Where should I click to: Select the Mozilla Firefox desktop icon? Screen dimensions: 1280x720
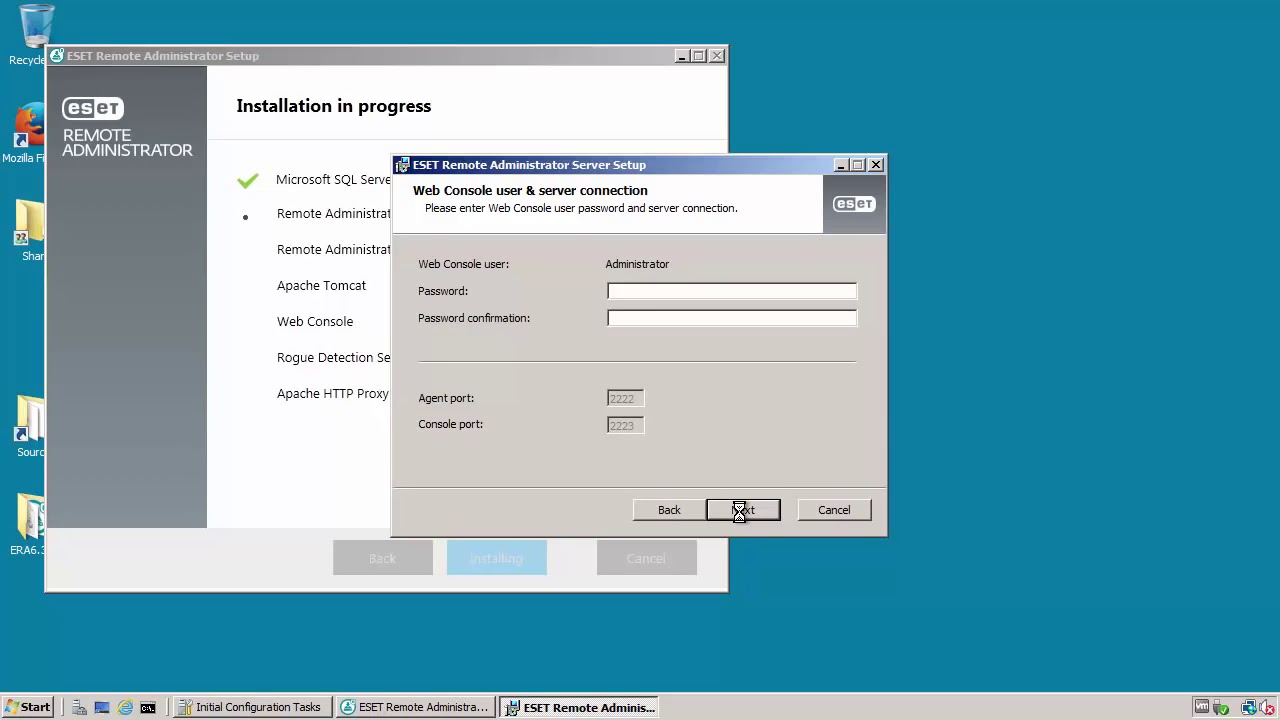click(28, 134)
